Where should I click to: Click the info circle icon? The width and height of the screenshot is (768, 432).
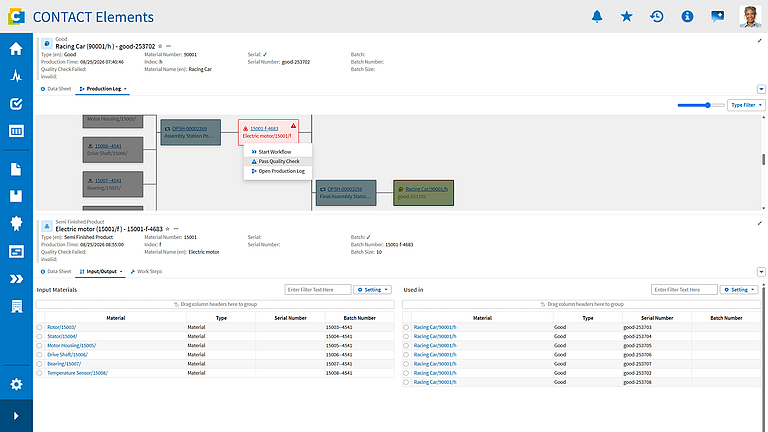tap(687, 17)
